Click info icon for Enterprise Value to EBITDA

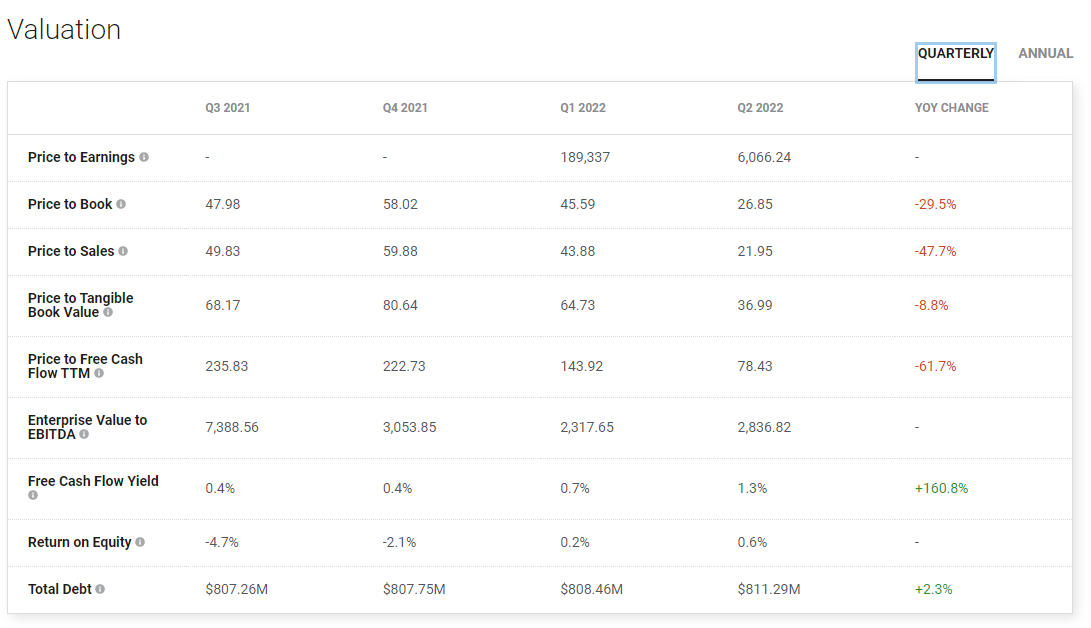click(x=84, y=434)
